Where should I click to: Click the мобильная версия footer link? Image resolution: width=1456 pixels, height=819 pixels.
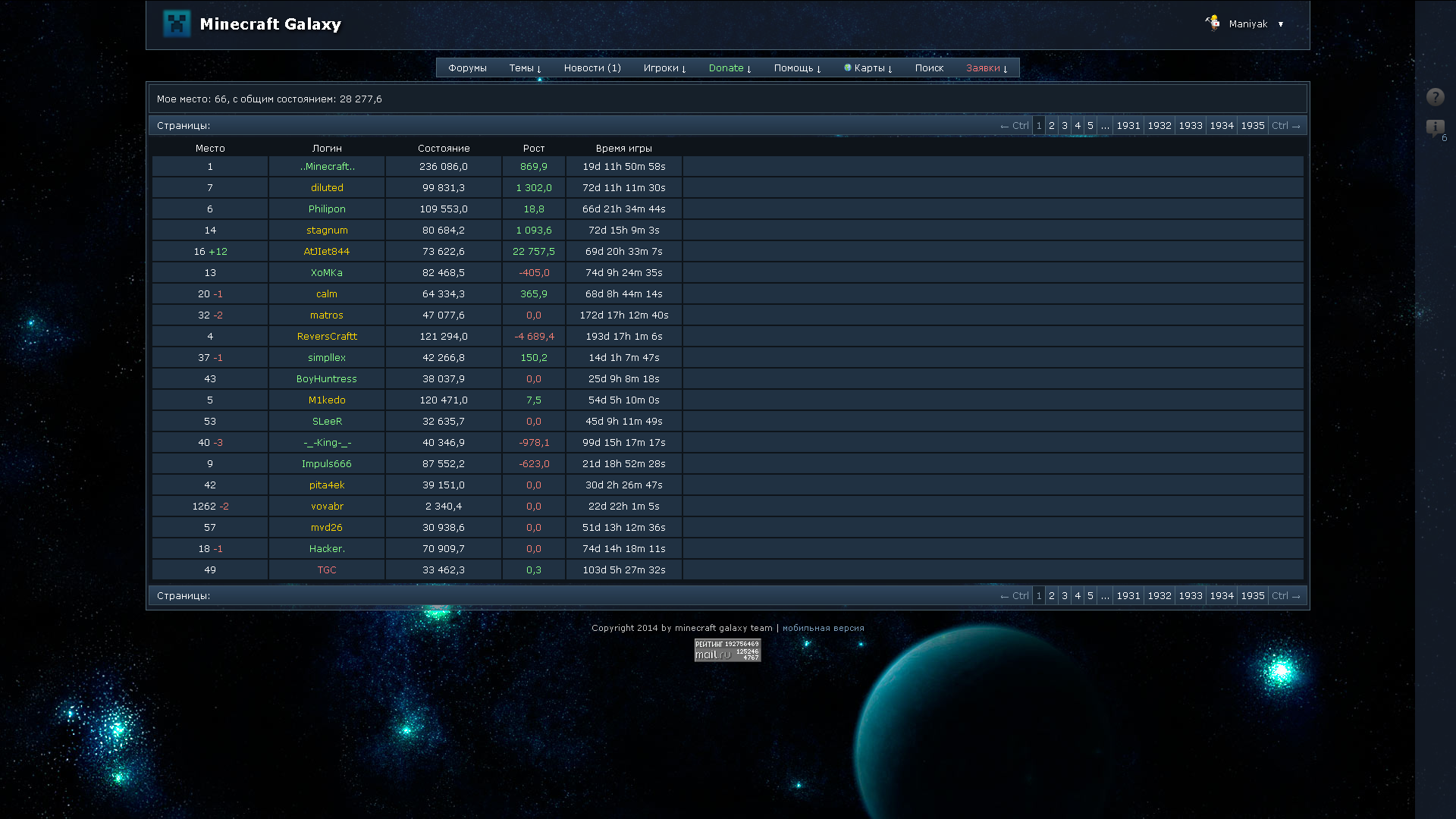(x=823, y=628)
